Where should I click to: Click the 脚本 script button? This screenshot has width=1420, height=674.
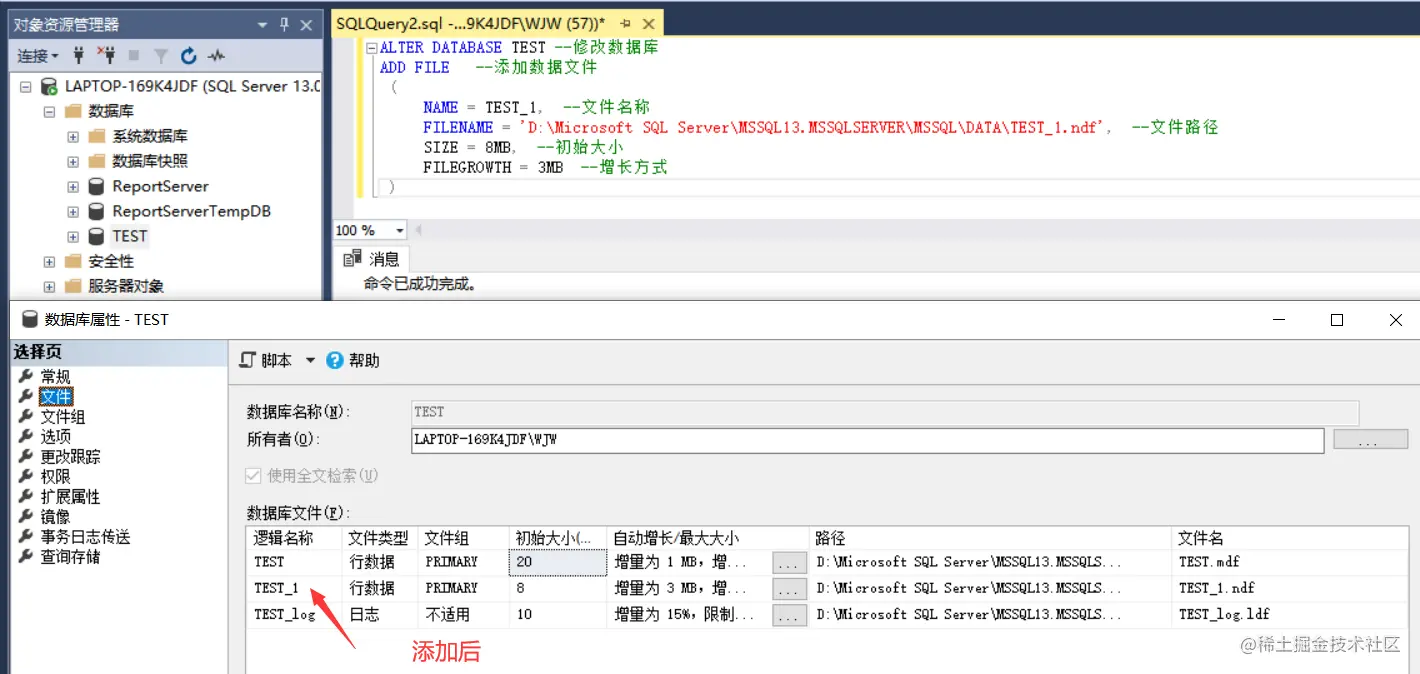click(x=267, y=360)
